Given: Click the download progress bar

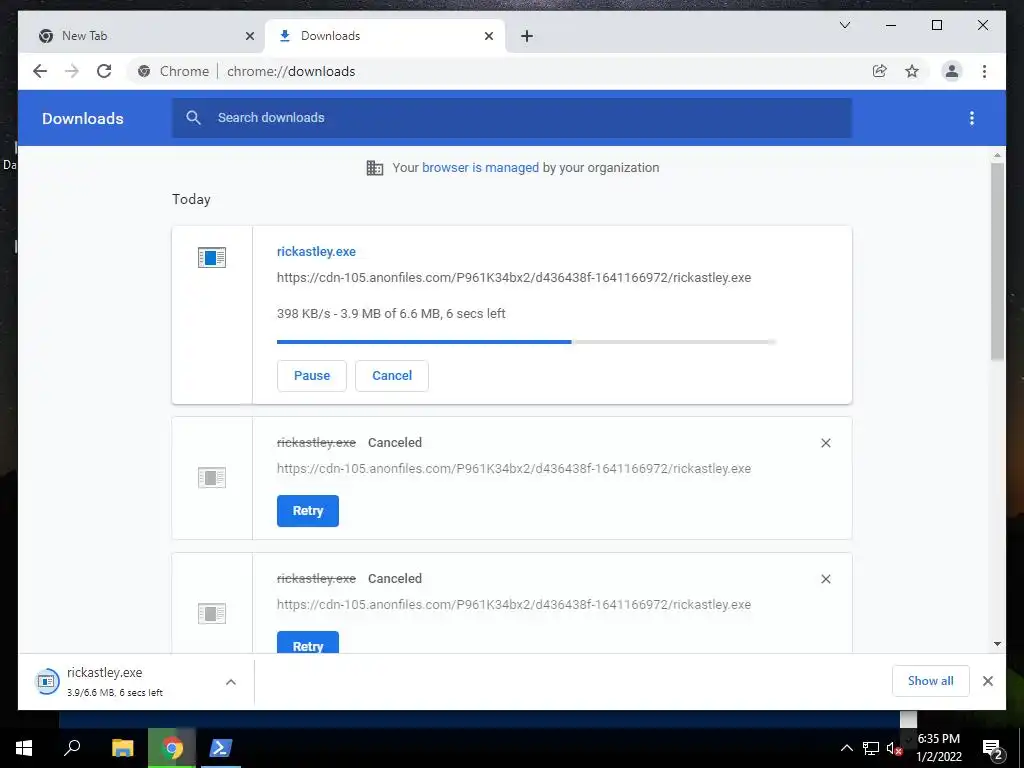Looking at the screenshot, I should (526, 342).
